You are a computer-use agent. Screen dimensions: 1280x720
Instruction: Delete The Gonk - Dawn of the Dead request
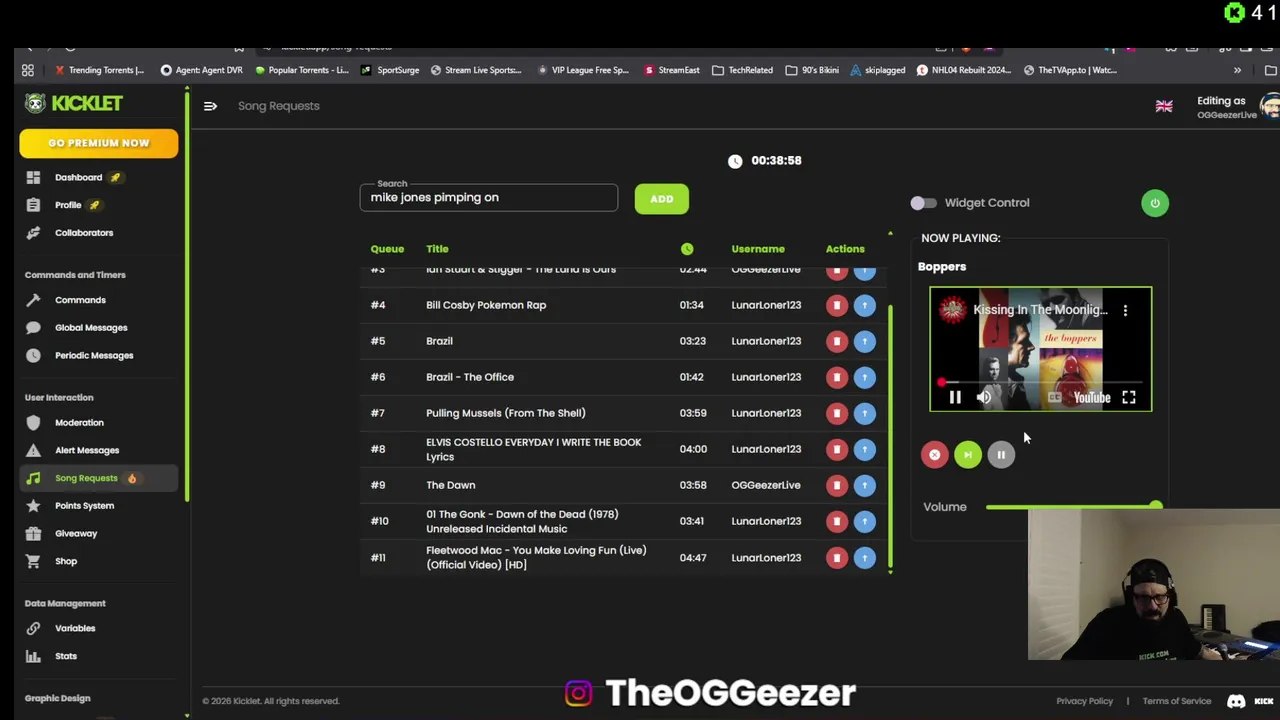[837, 521]
